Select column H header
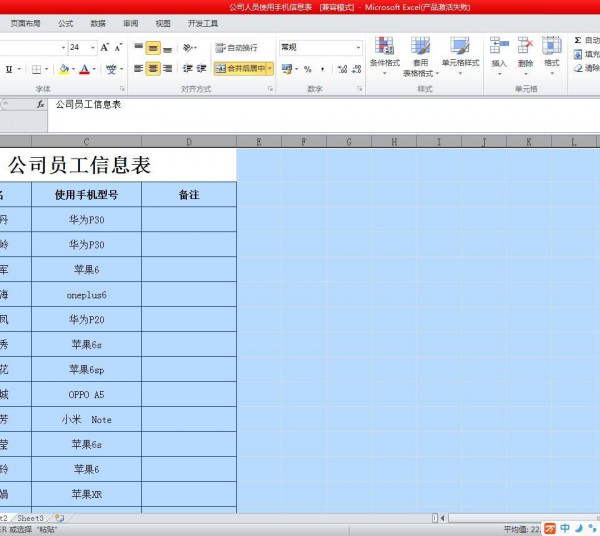The image size is (600, 536). [394, 142]
